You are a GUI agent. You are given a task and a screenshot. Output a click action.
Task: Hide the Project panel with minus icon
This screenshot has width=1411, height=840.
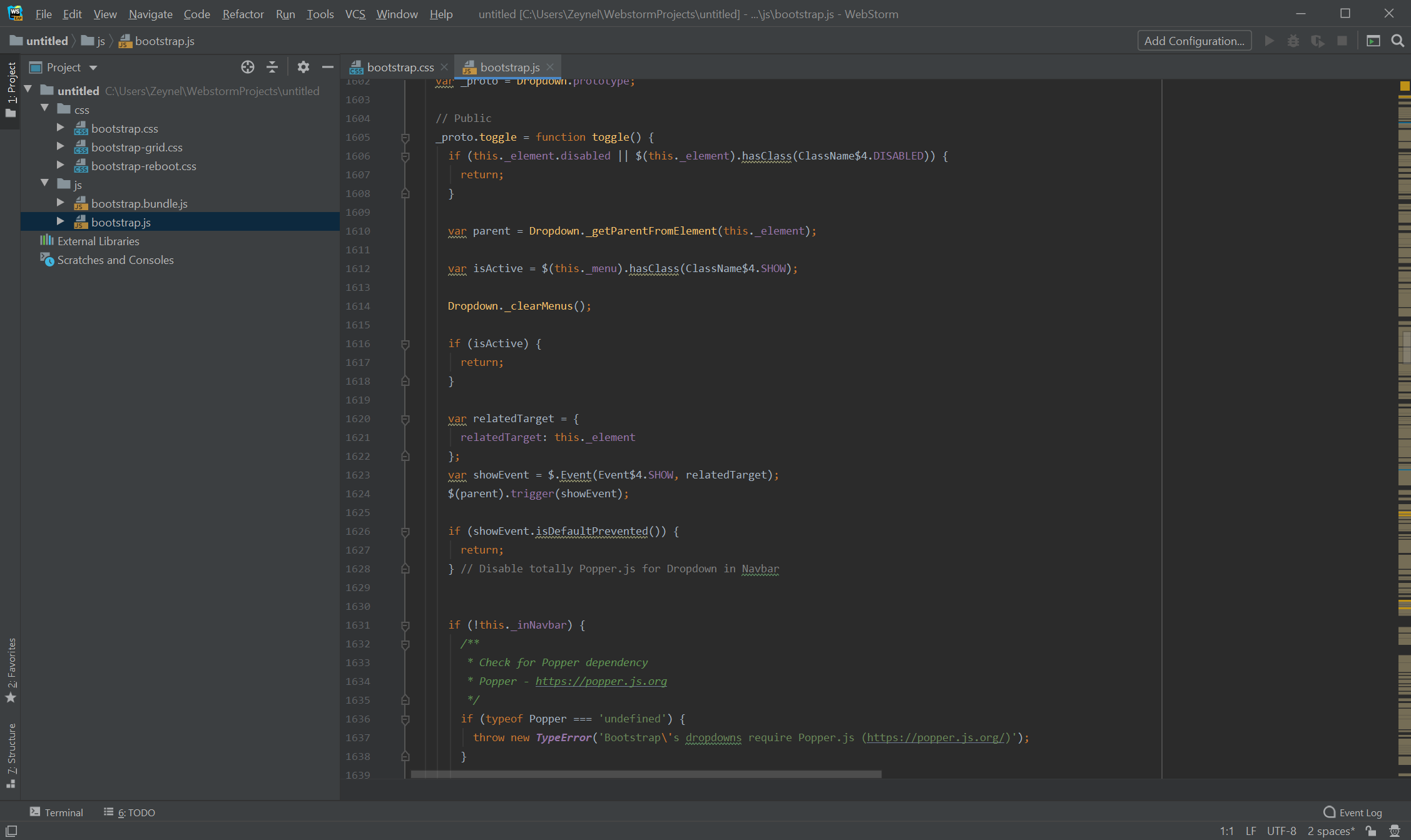click(328, 67)
